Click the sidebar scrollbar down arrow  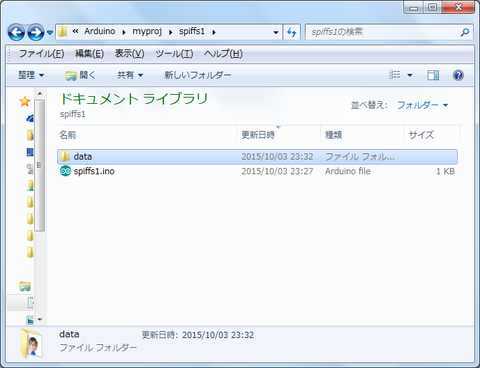[40, 319]
